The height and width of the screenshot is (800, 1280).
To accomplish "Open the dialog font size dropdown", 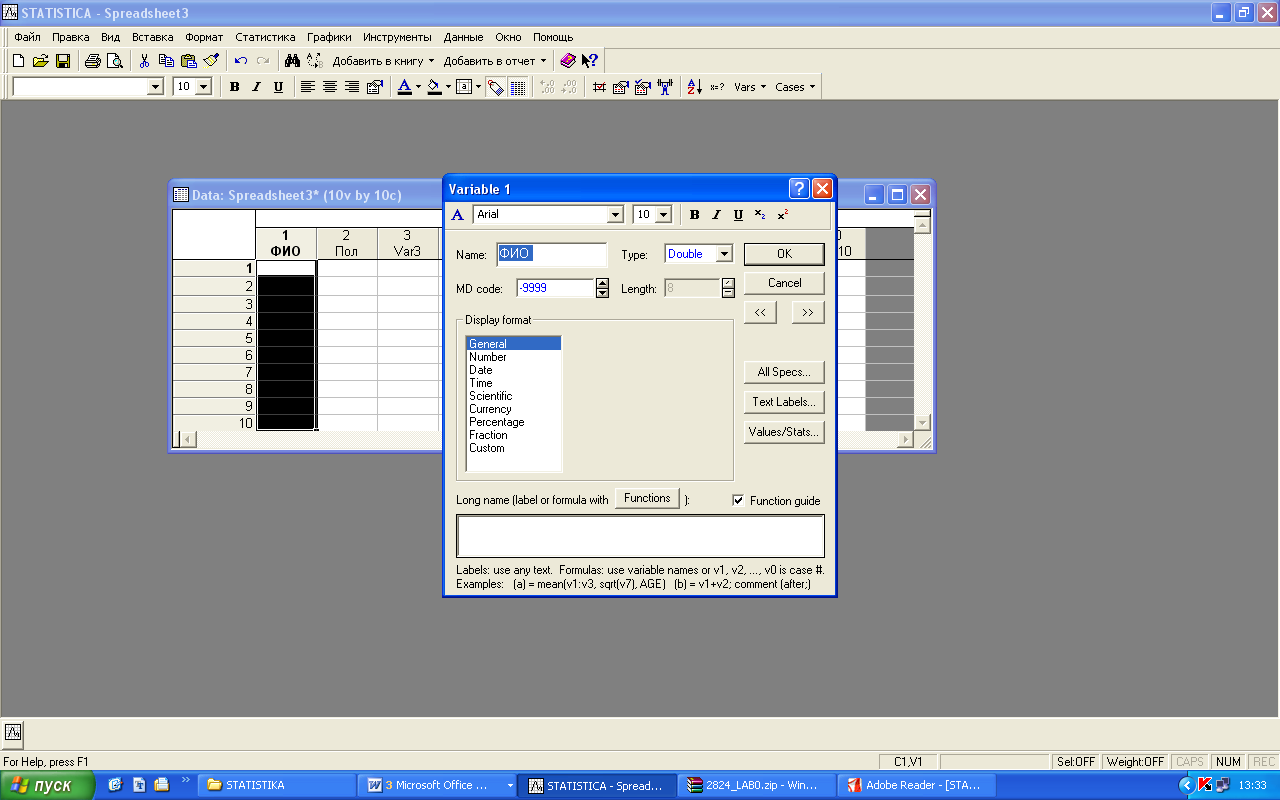I will 663,215.
